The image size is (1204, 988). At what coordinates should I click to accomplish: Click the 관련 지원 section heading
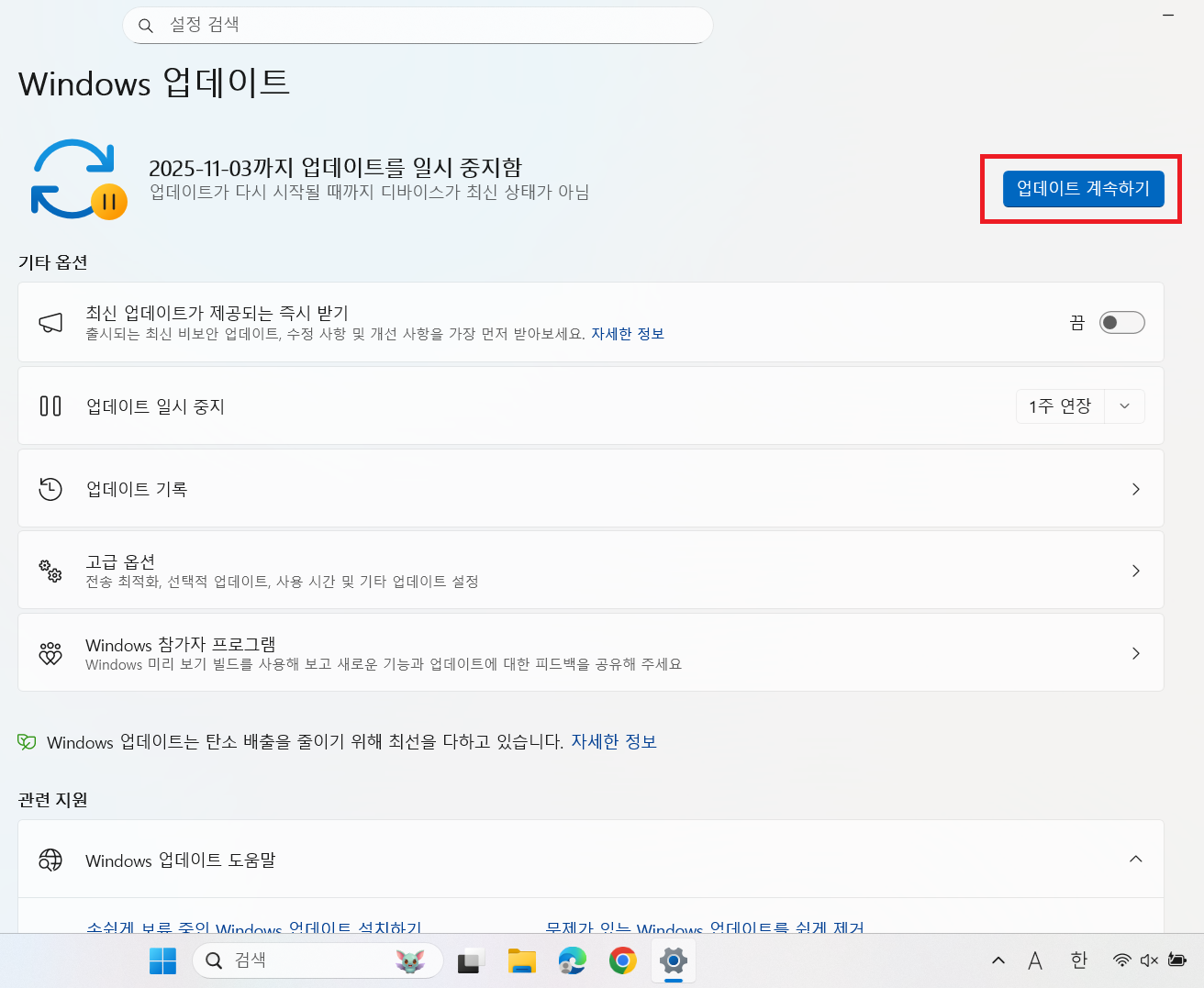pos(53,800)
